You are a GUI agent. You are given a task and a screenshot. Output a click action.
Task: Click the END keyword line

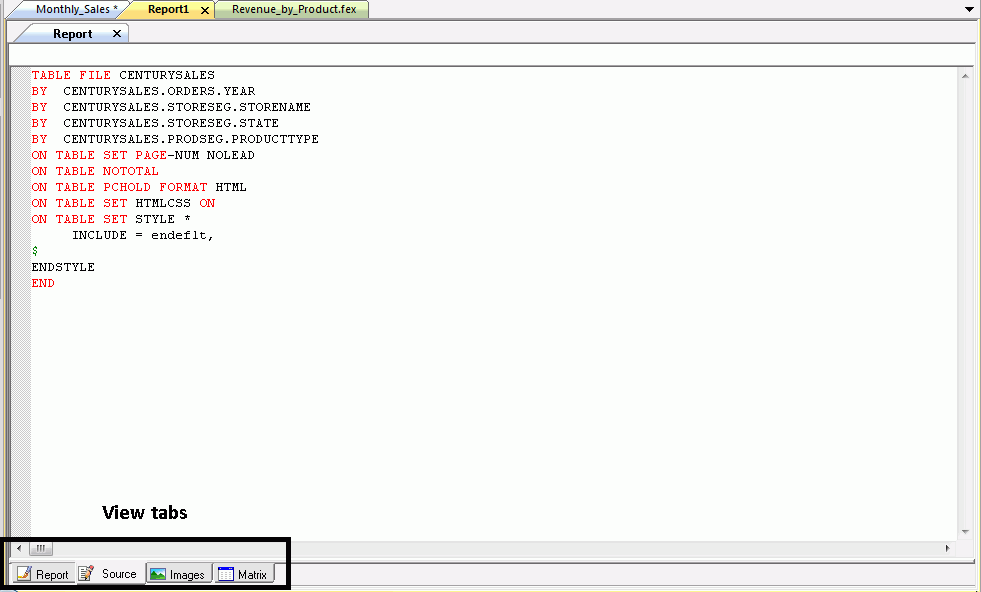(x=43, y=283)
